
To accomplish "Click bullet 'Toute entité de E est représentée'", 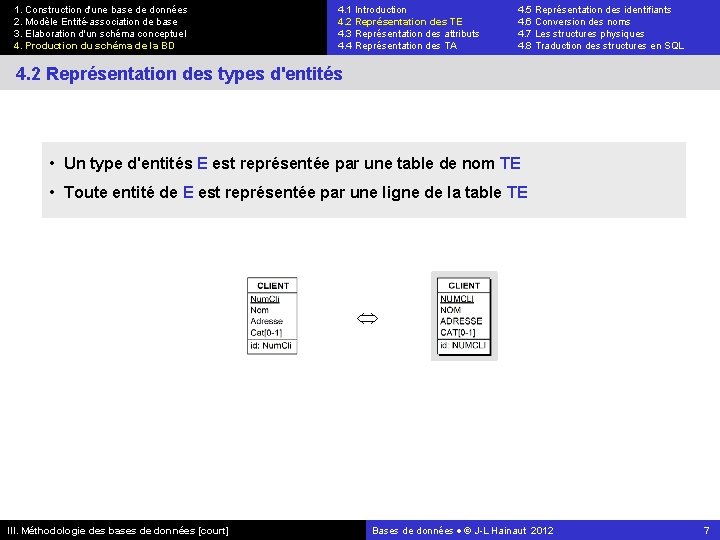I will pos(296,192).
